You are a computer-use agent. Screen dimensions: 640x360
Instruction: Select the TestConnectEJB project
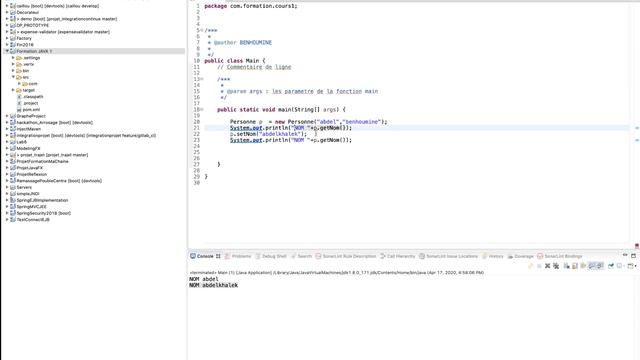point(33,220)
